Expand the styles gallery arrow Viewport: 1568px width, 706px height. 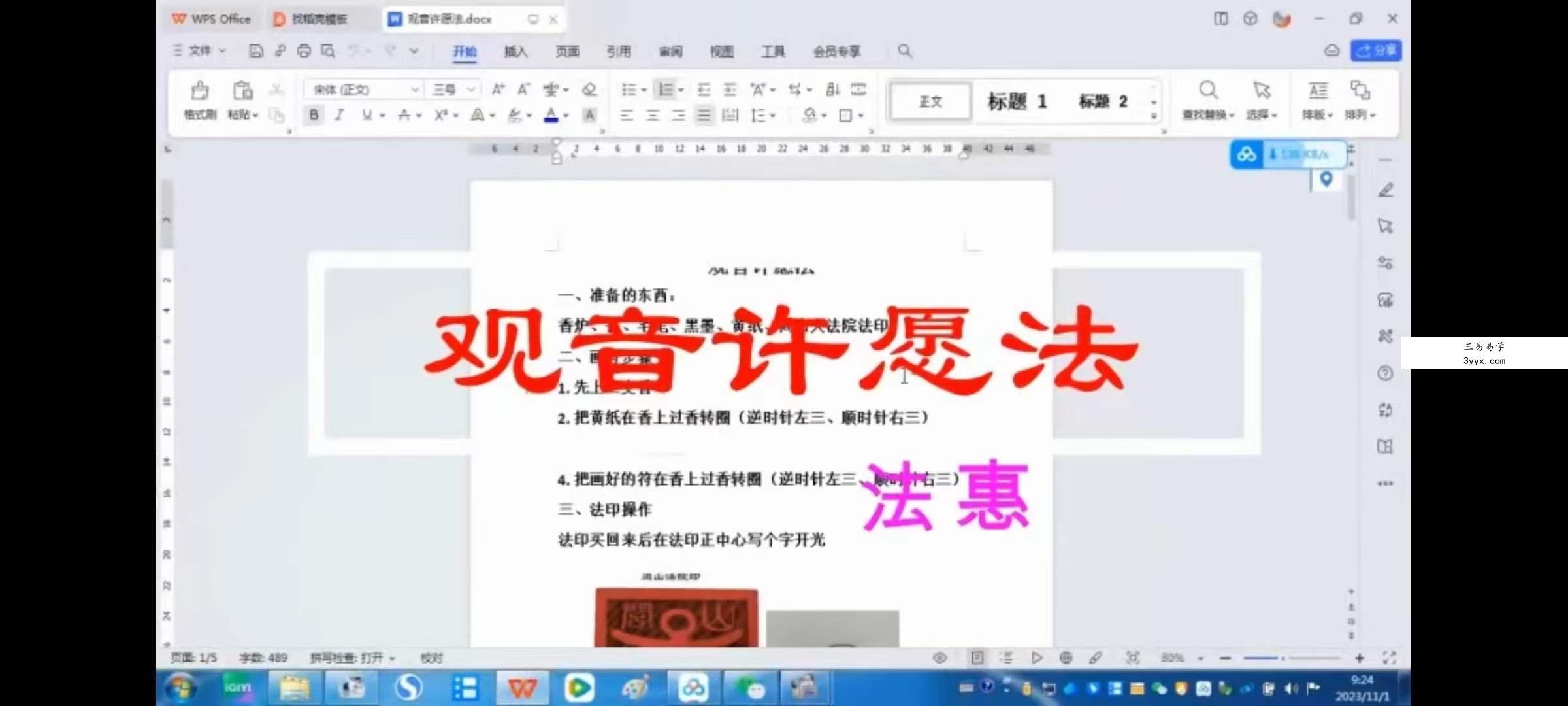point(1154,116)
